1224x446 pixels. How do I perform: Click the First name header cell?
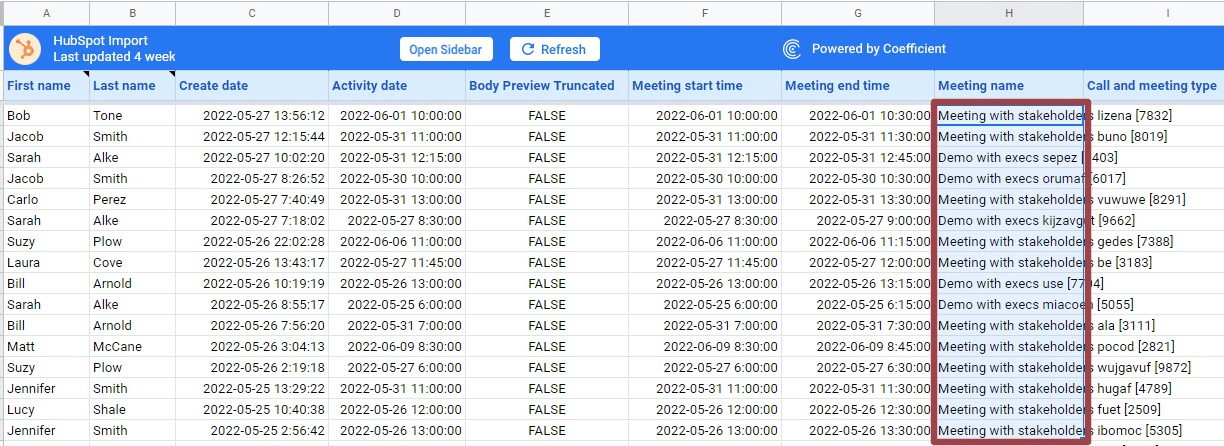click(x=40, y=86)
